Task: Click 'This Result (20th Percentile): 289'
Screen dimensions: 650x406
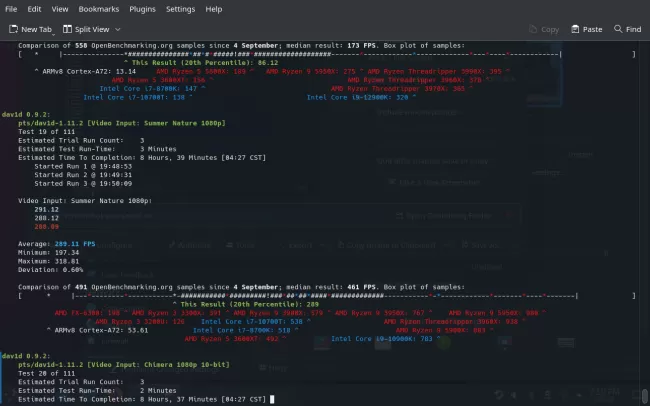Action: (x=250, y=304)
